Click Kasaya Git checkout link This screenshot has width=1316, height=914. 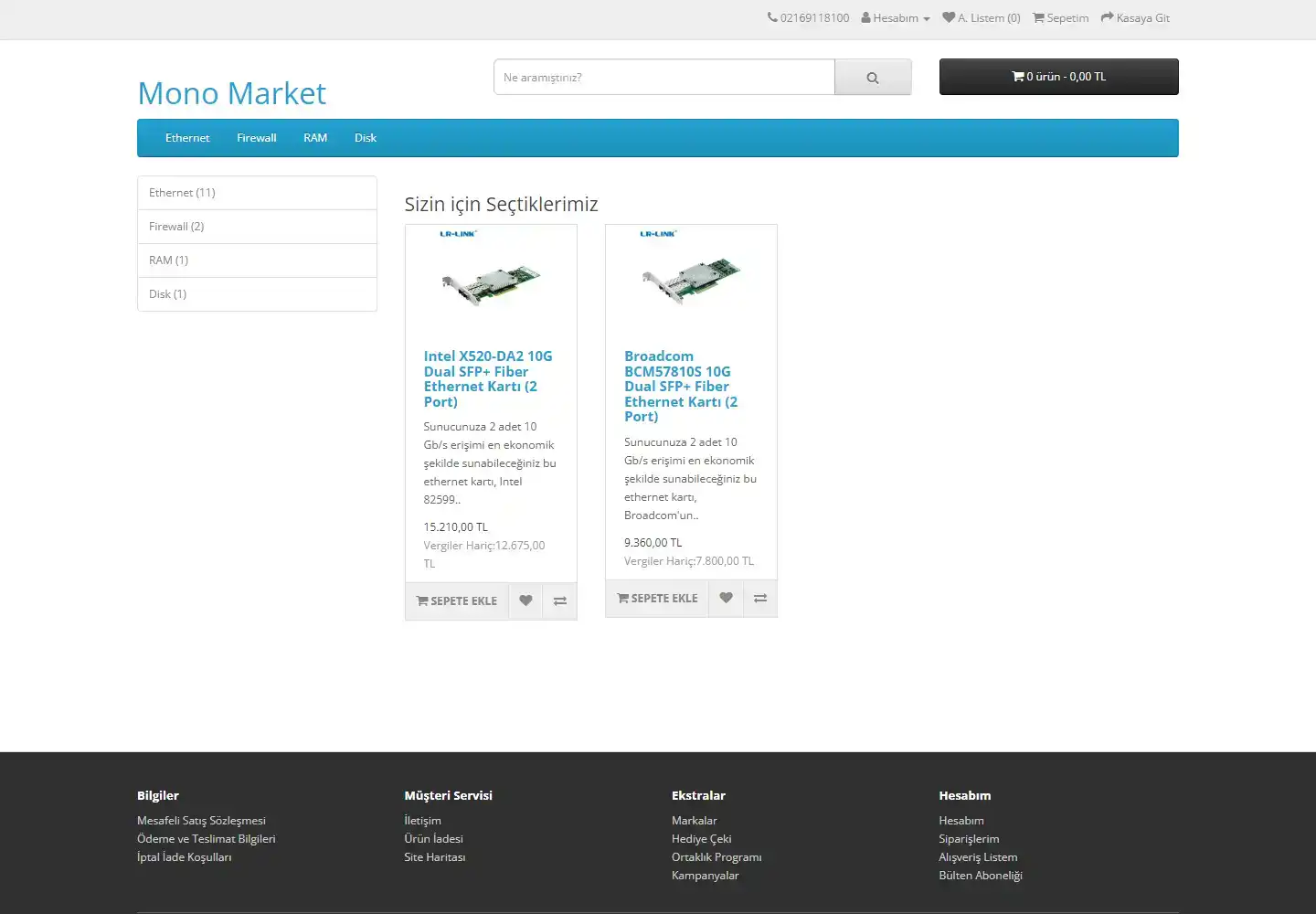tap(1135, 17)
